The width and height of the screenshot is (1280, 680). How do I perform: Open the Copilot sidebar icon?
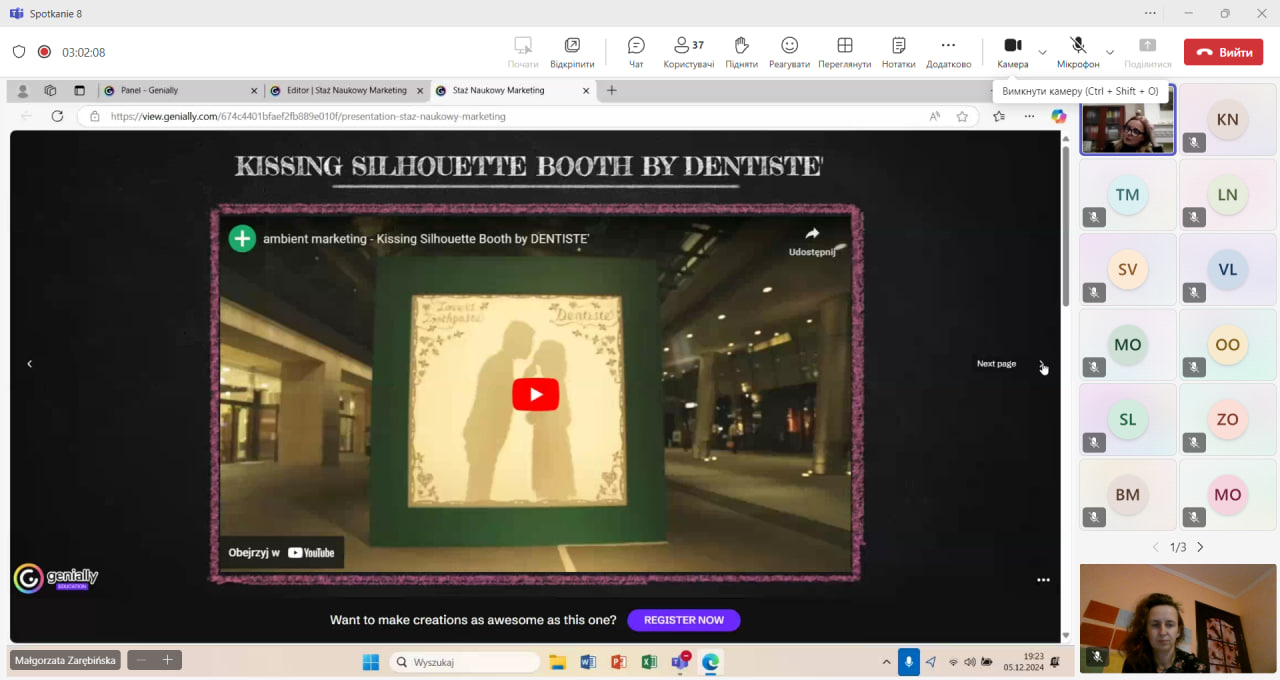tap(1059, 116)
